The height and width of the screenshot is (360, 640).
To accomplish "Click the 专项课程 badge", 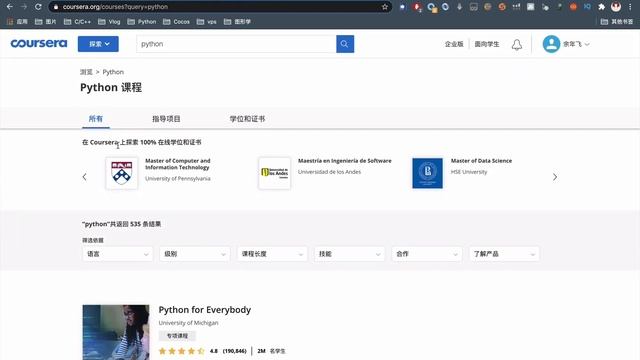I will click(177, 336).
